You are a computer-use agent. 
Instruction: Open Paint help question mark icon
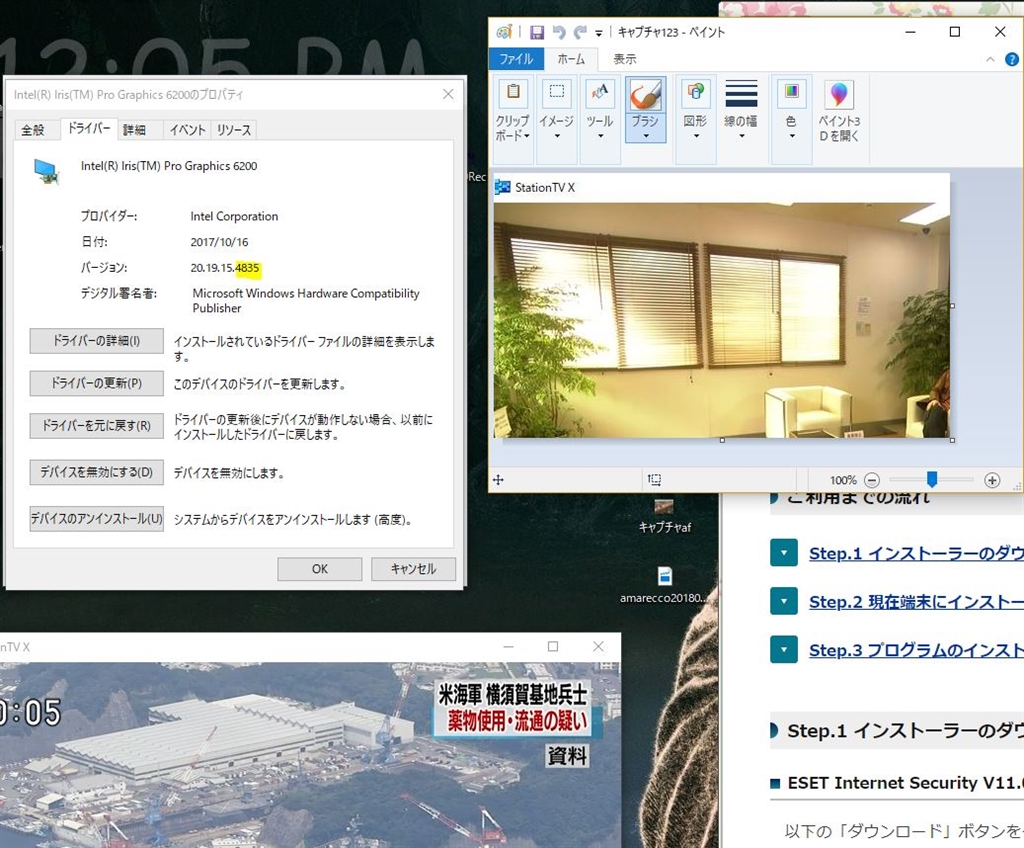[x=1012, y=59]
